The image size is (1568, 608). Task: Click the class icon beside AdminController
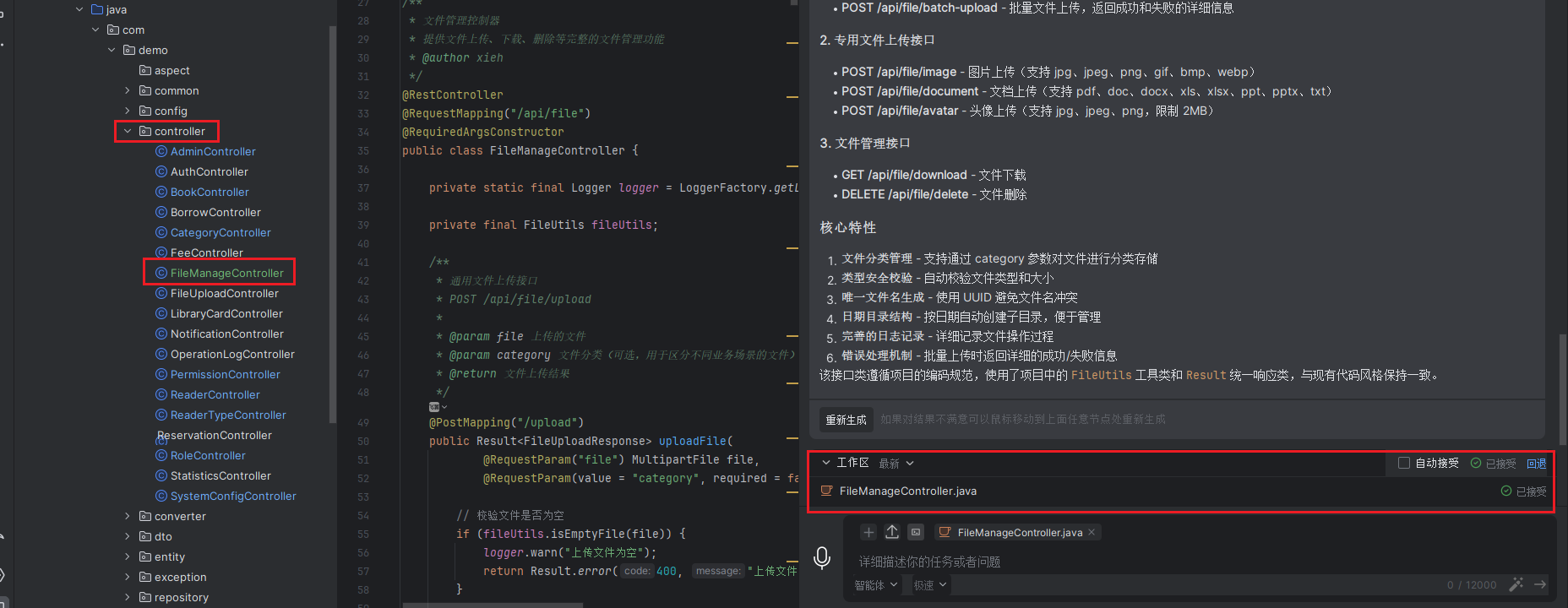[x=161, y=151]
